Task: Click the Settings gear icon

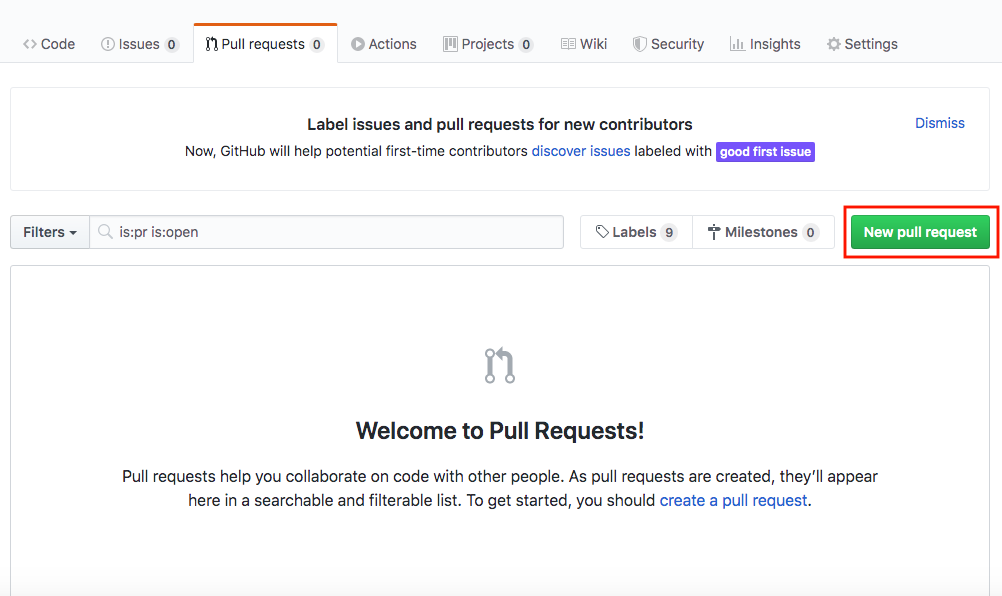Action: pyautogui.click(x=833, y=44)
